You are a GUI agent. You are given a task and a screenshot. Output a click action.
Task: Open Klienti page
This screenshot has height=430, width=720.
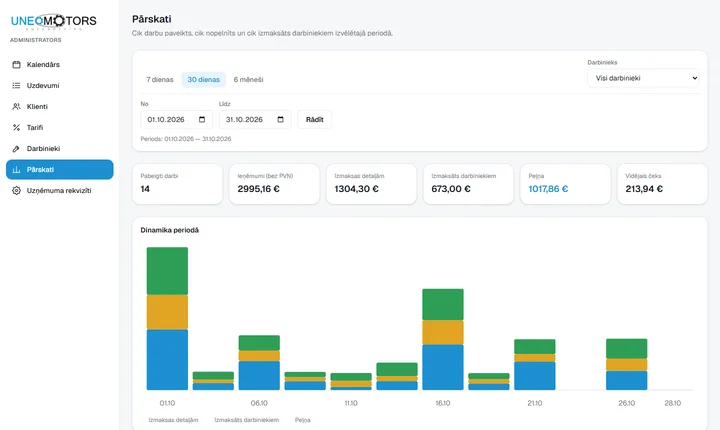pyautogui.click(x=60, y=107)
